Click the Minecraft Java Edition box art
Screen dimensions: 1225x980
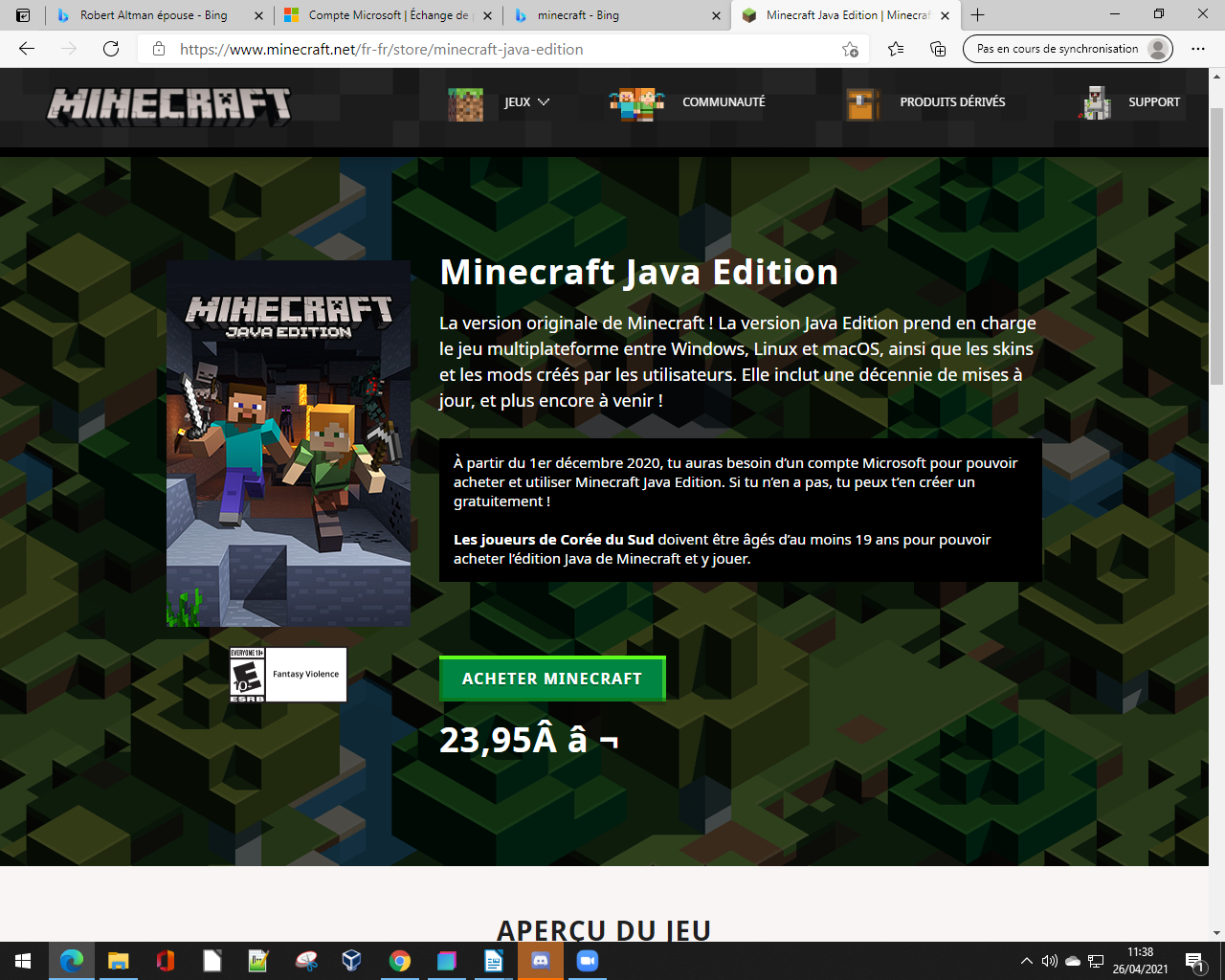[x=288, y=443]
